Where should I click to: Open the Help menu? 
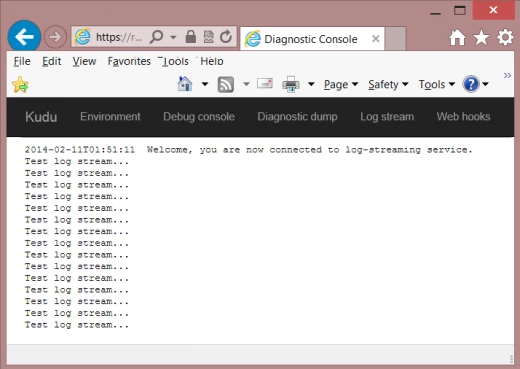tap(212, 61)
